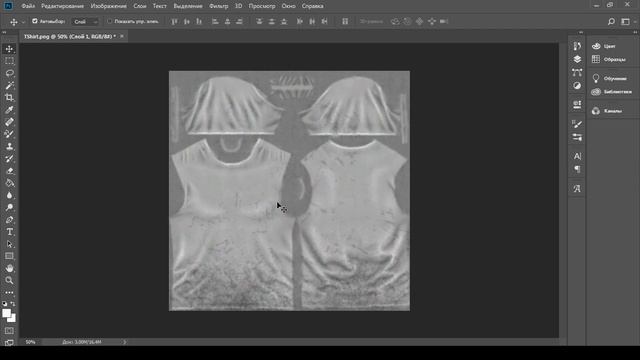Select the Crop tool
The height and width of the screenshot is (360, 640).
9,98
